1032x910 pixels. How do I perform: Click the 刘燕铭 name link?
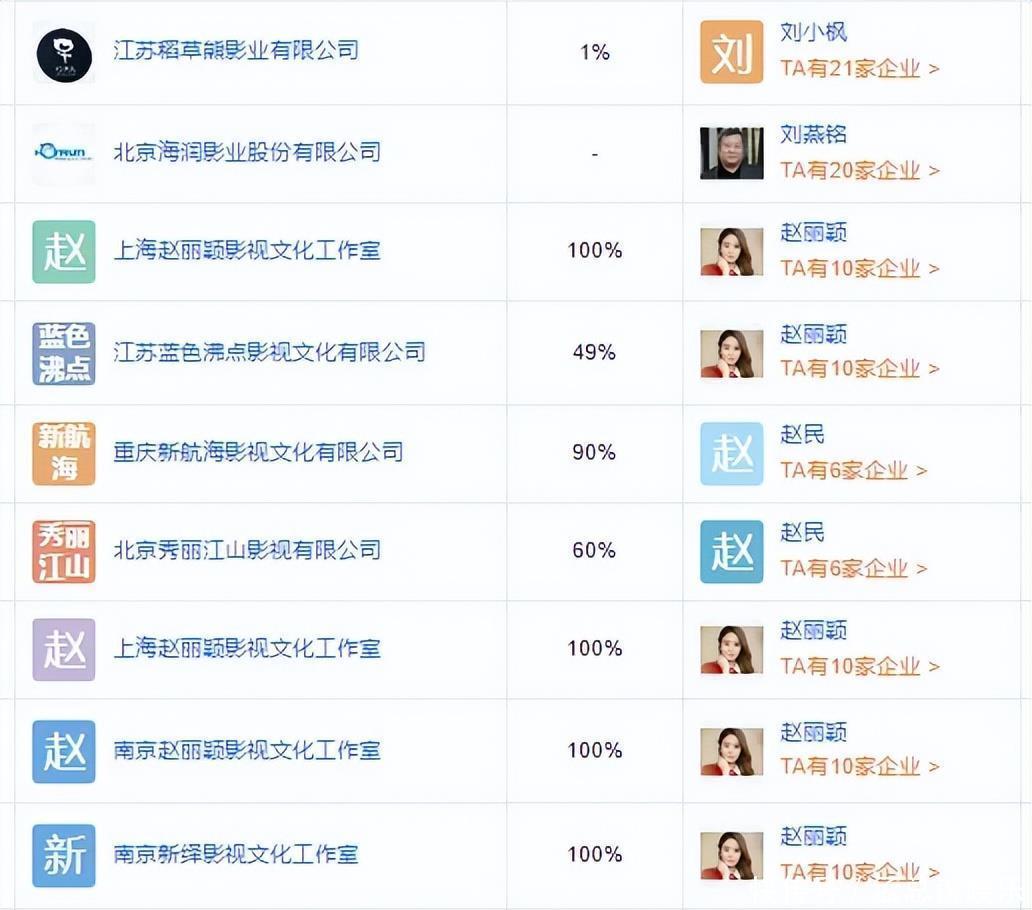point(813,134)
